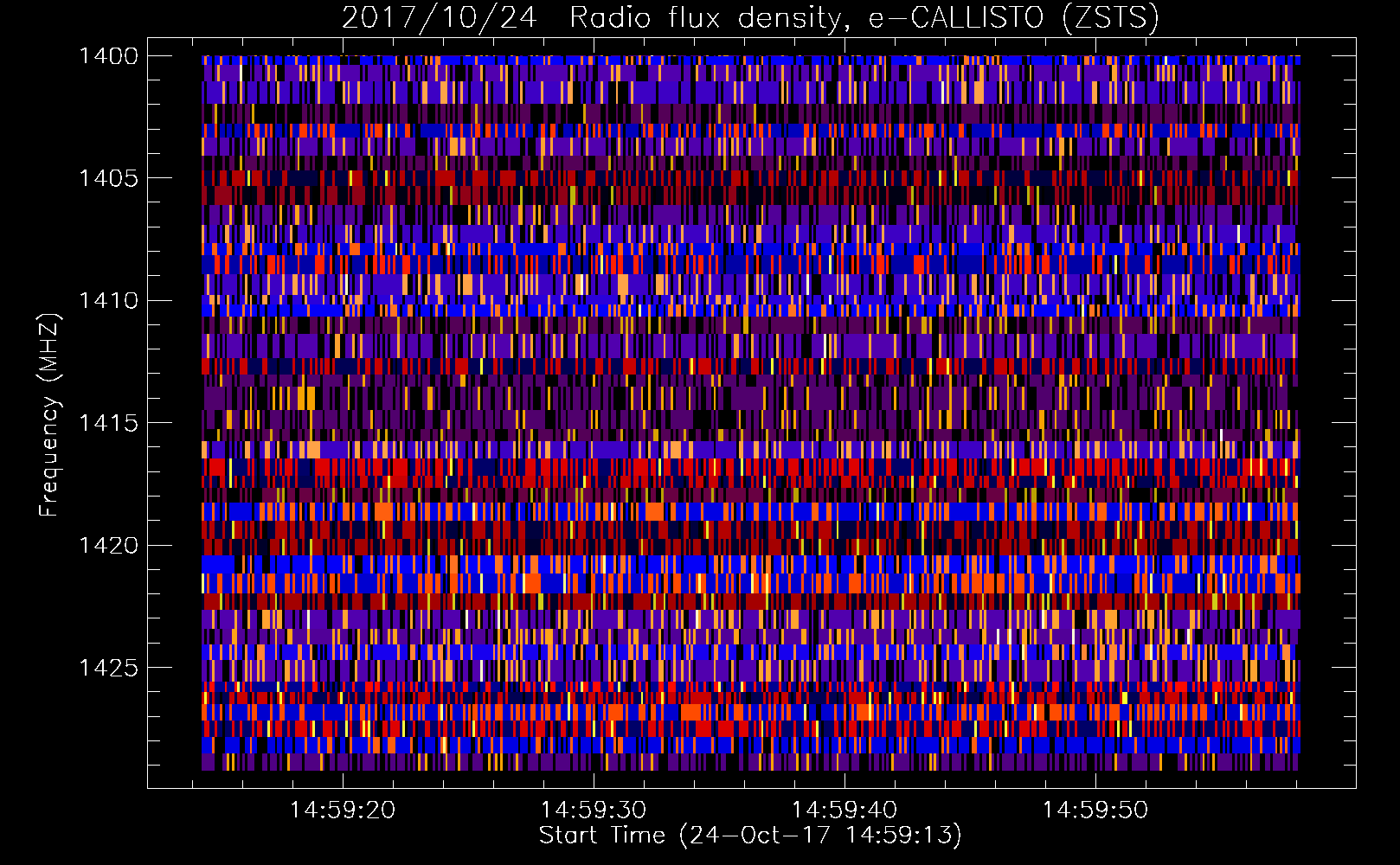Click the 14:59:50 time axis label
The image size is (1400, 865).
coord(1095,810)
